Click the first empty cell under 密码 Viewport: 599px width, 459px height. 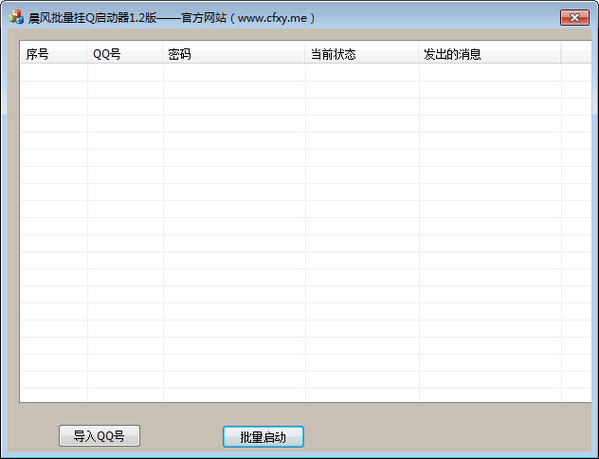click(x=234, y=73)
